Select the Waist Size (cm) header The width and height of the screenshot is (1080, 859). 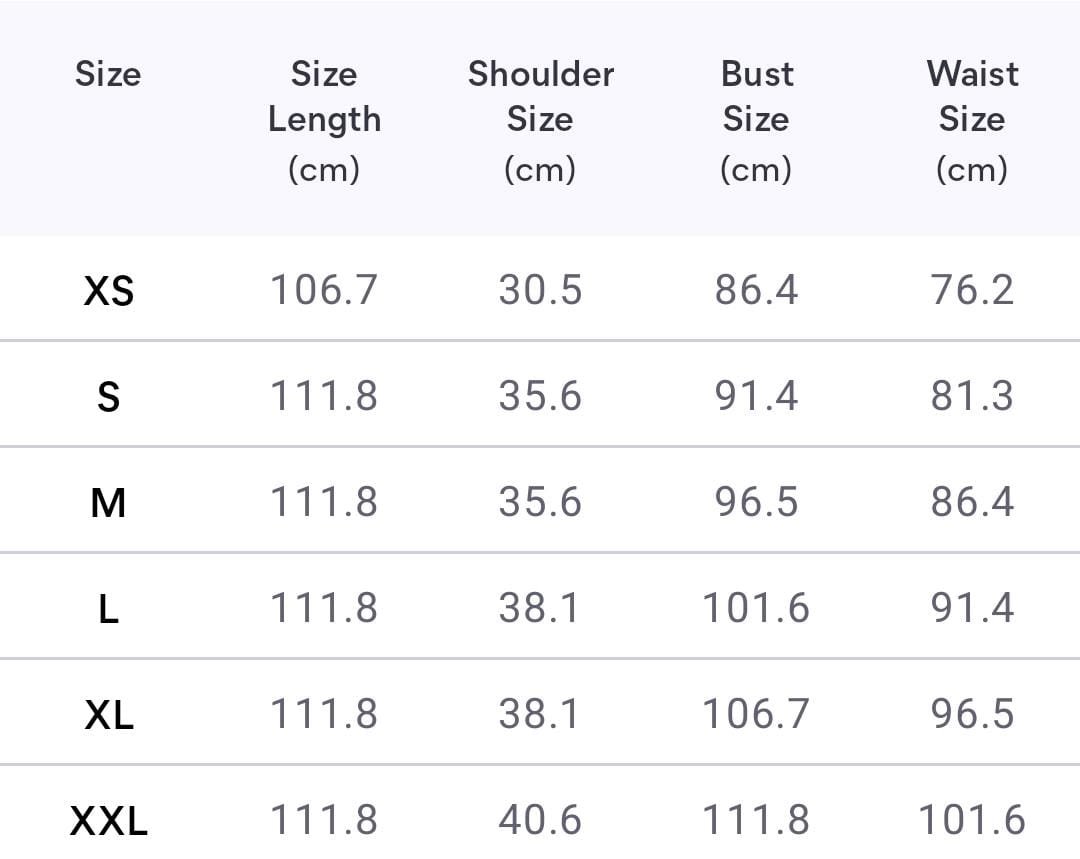coord(972,120)
